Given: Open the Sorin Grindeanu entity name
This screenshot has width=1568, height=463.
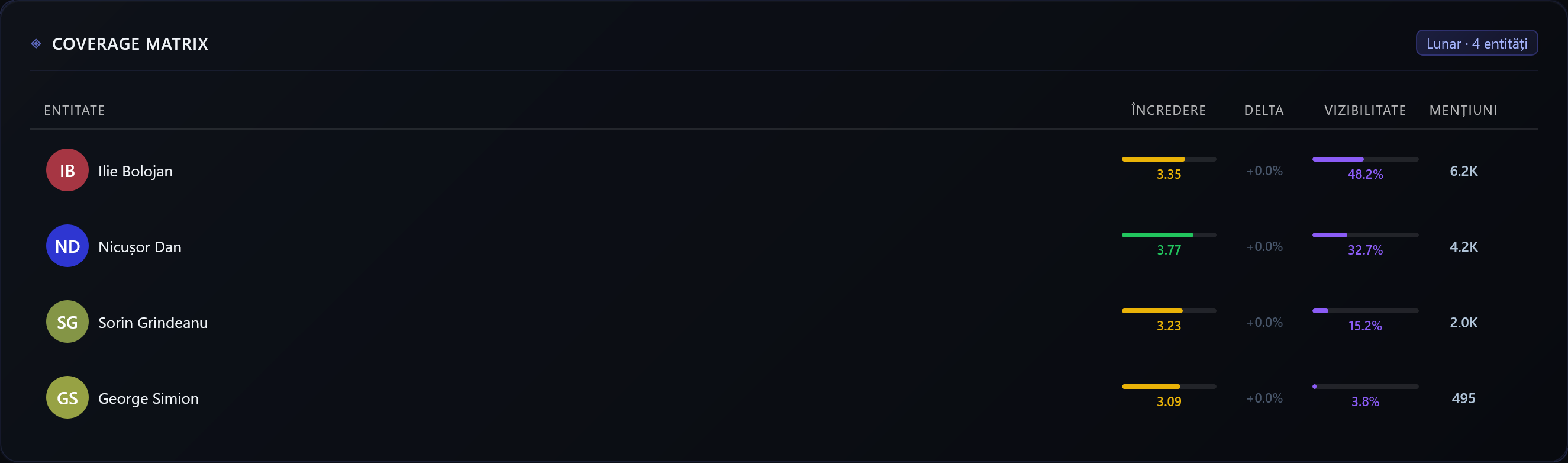Looking at the screenshot, I should (153, 323).
